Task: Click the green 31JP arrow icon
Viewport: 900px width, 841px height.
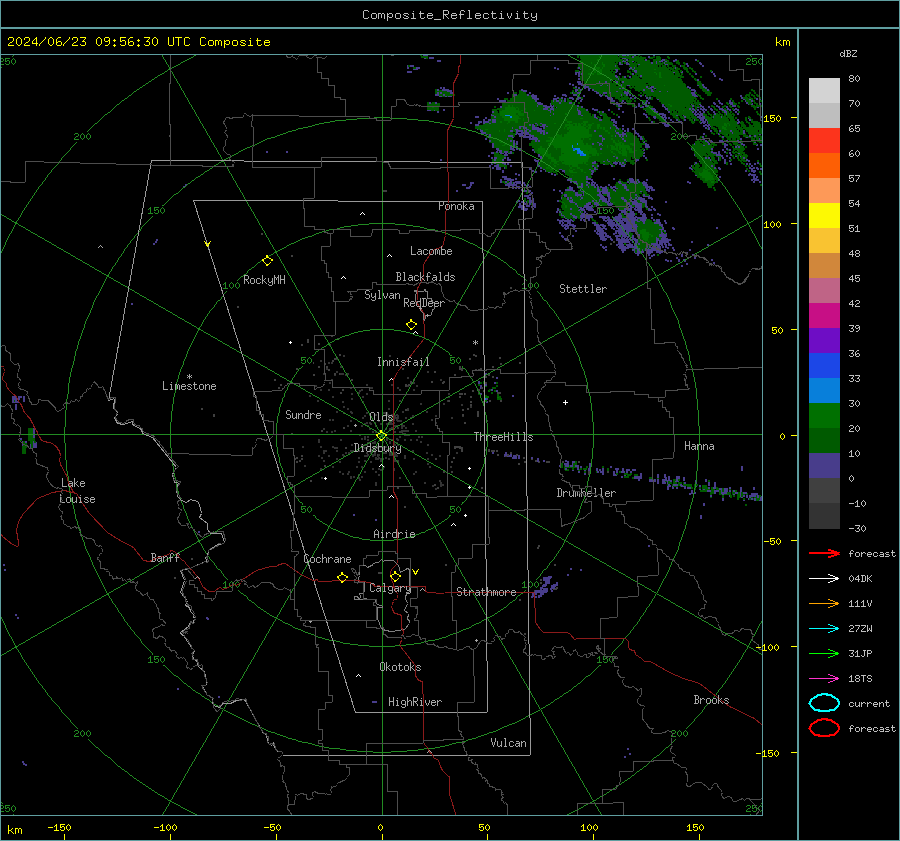Action: coord(824,653)
